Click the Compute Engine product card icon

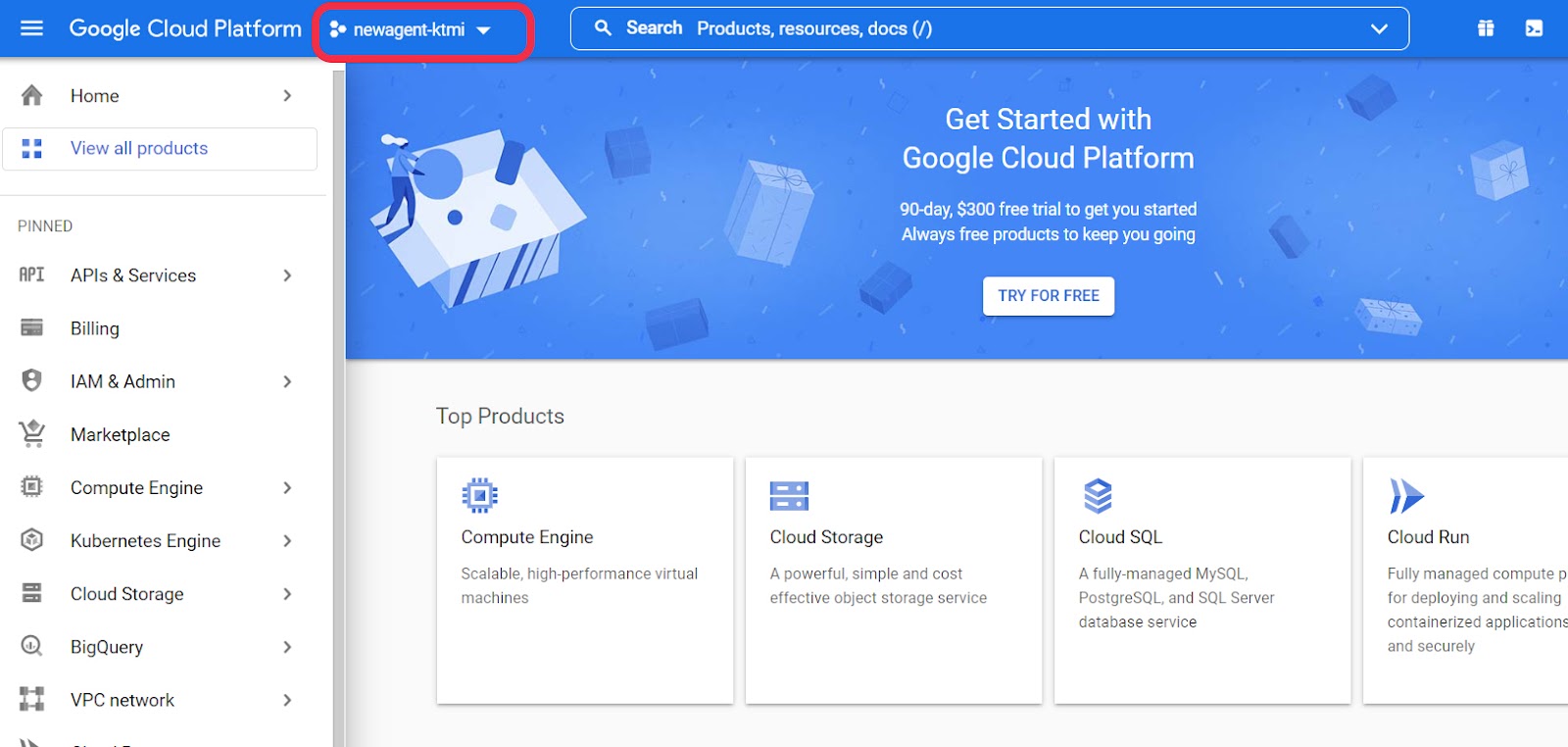479,495
